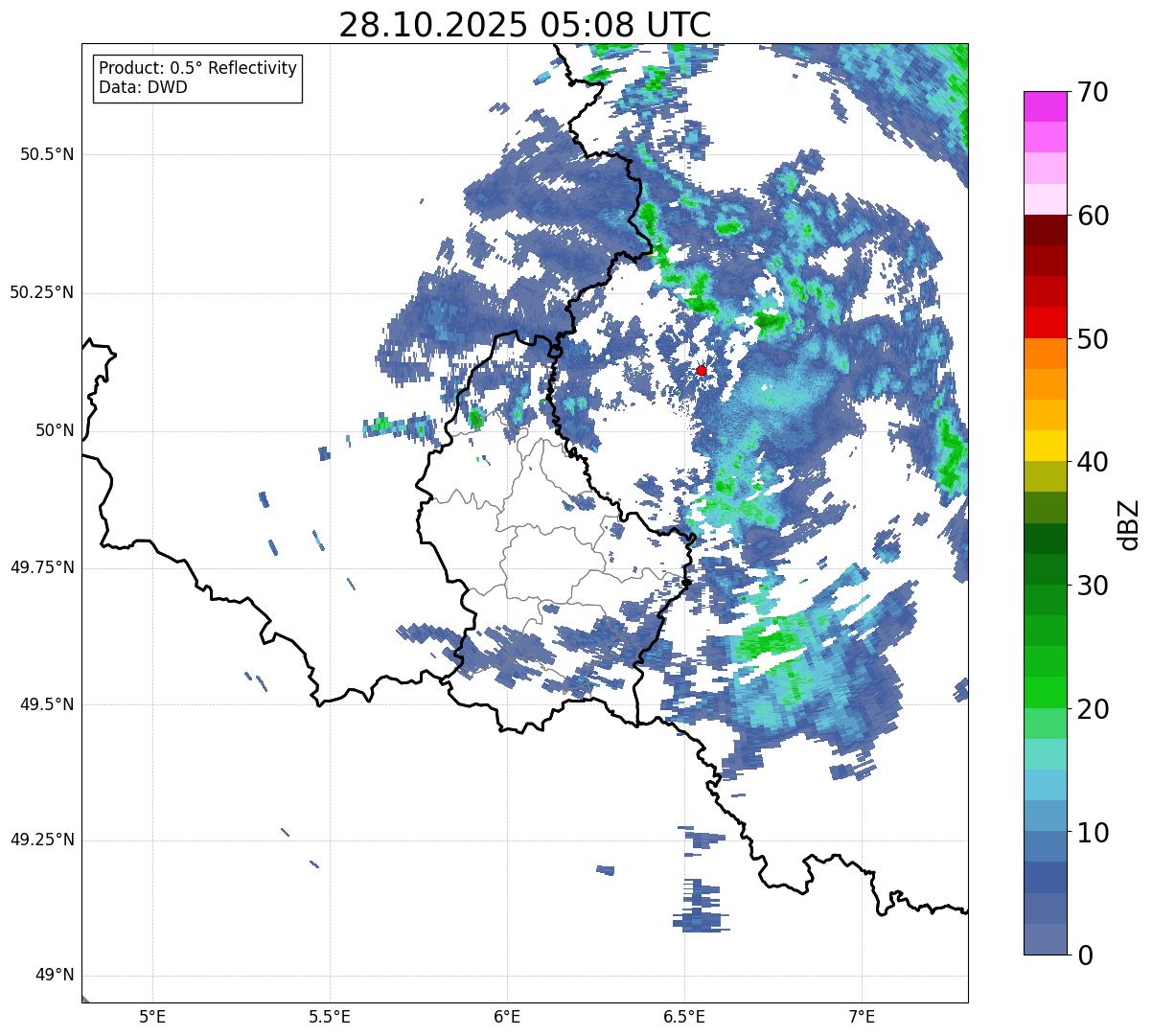Click the 6°E longitude label

click(507, 1016)
